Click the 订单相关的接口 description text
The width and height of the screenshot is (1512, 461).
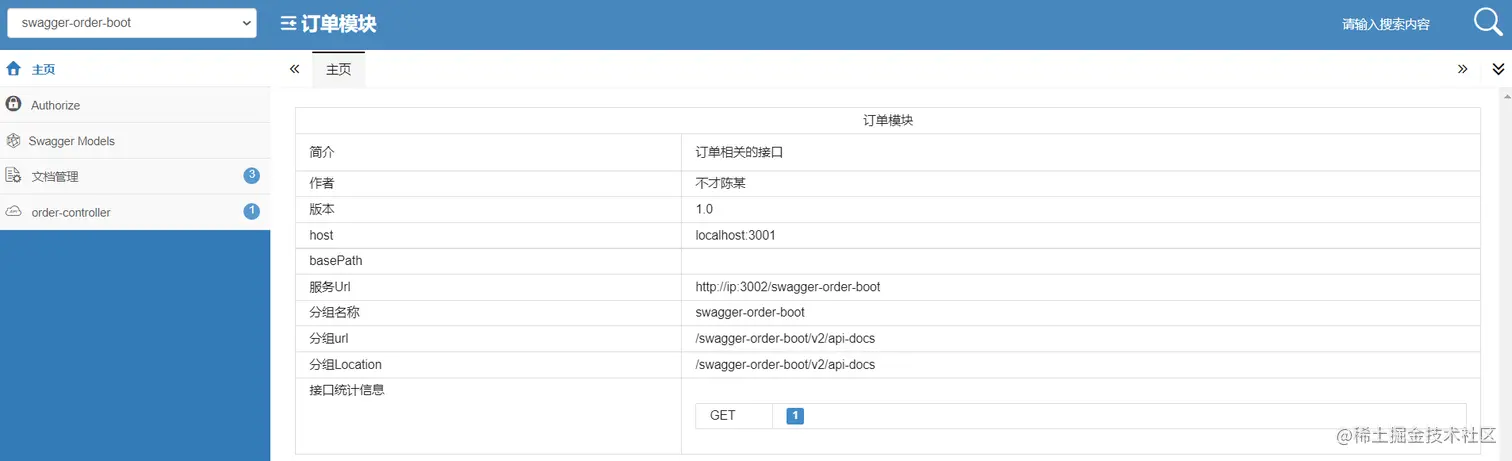739,153
